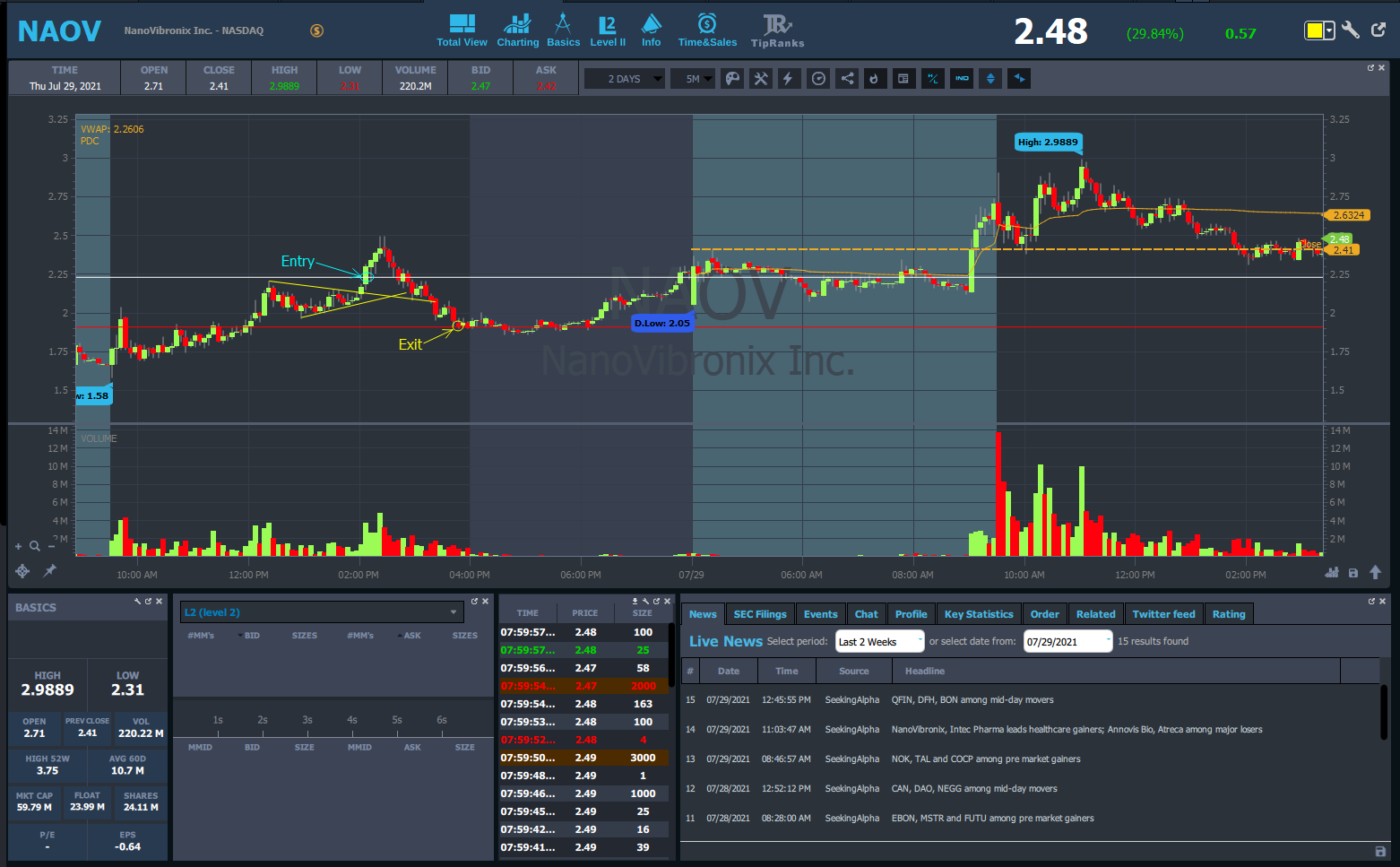The height and width of the screenshot is (867, 1400).
Task: Toggle the flame hot-list chart button
Action: point(874,79)
